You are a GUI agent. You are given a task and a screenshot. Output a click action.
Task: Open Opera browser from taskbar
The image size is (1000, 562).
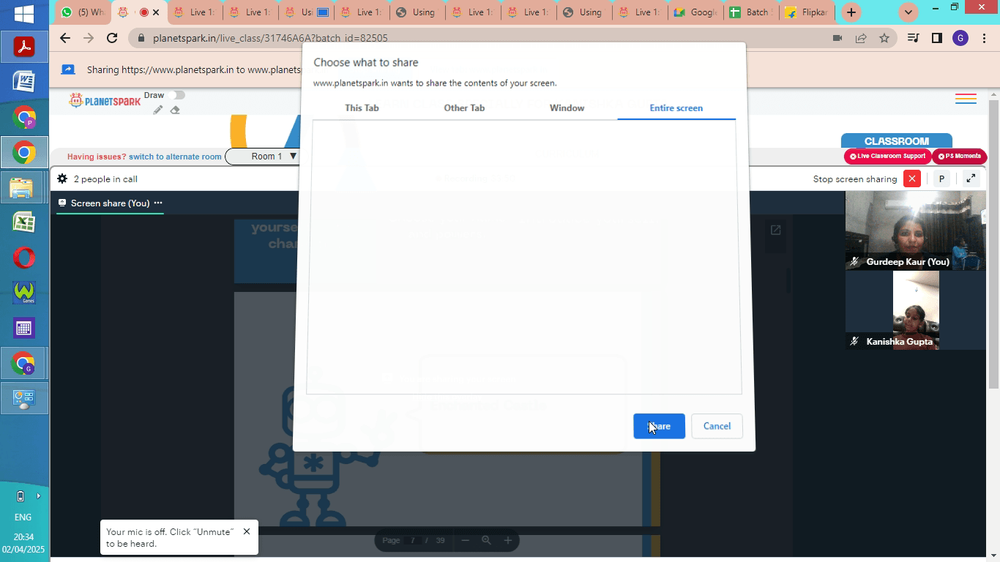(x=24, y=258)
